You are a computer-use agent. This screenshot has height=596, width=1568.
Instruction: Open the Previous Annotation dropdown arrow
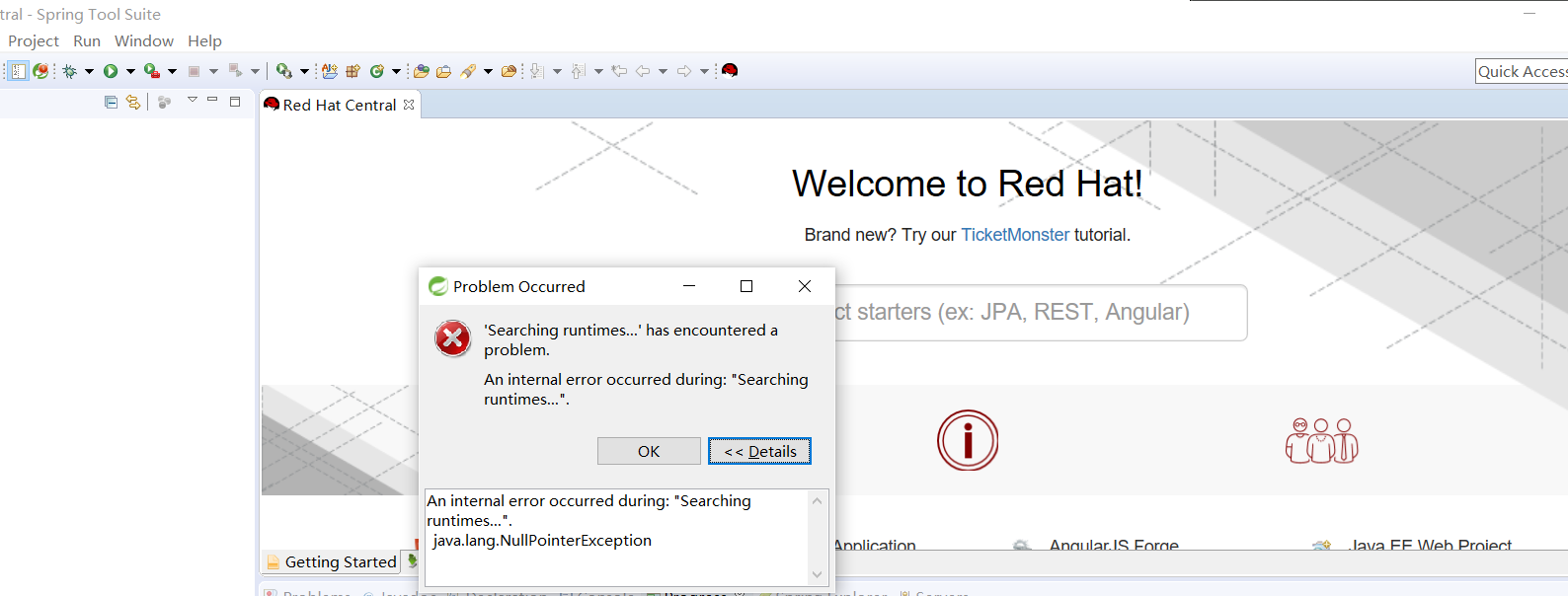point(598,71)
